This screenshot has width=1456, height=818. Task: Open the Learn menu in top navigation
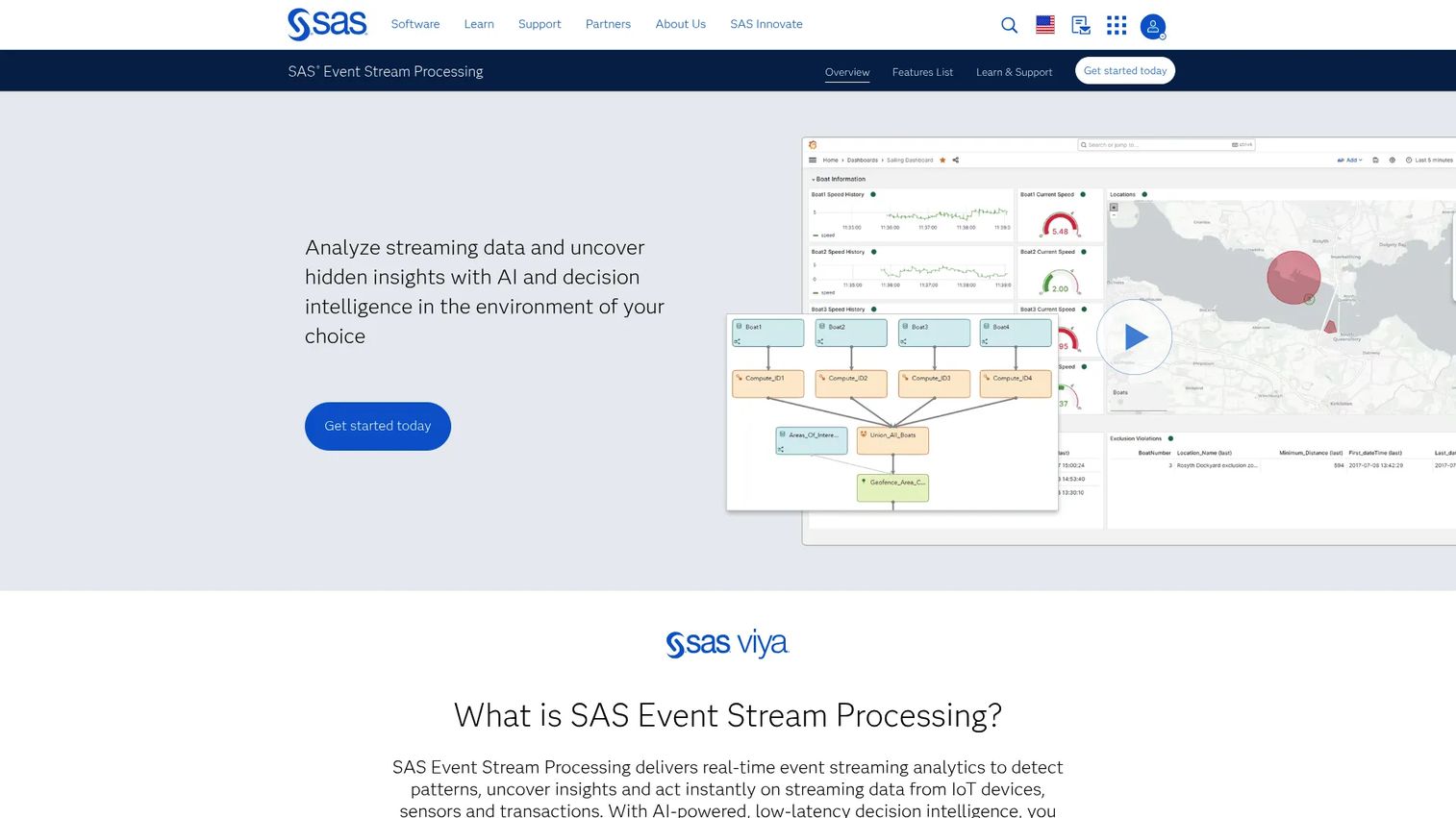[x=479, y=24]
